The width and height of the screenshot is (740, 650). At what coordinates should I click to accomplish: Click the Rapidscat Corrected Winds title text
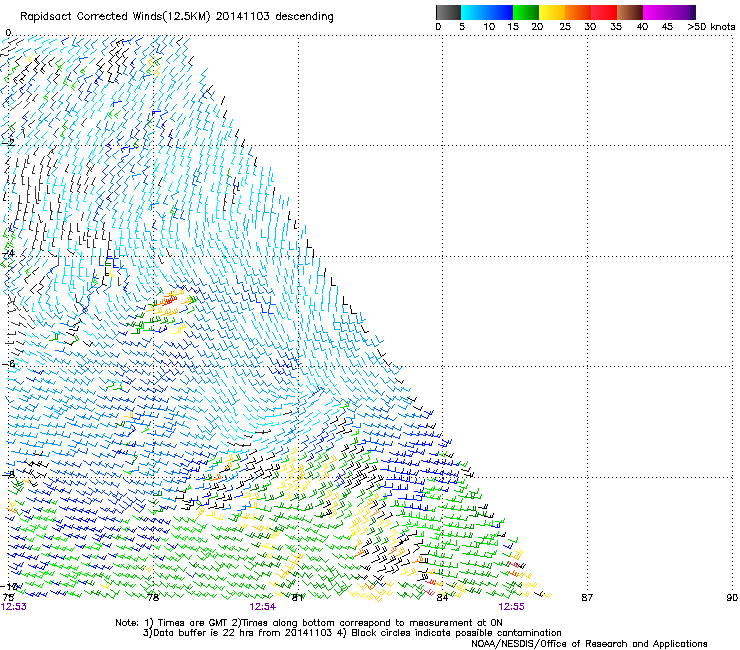coord(177,16)
